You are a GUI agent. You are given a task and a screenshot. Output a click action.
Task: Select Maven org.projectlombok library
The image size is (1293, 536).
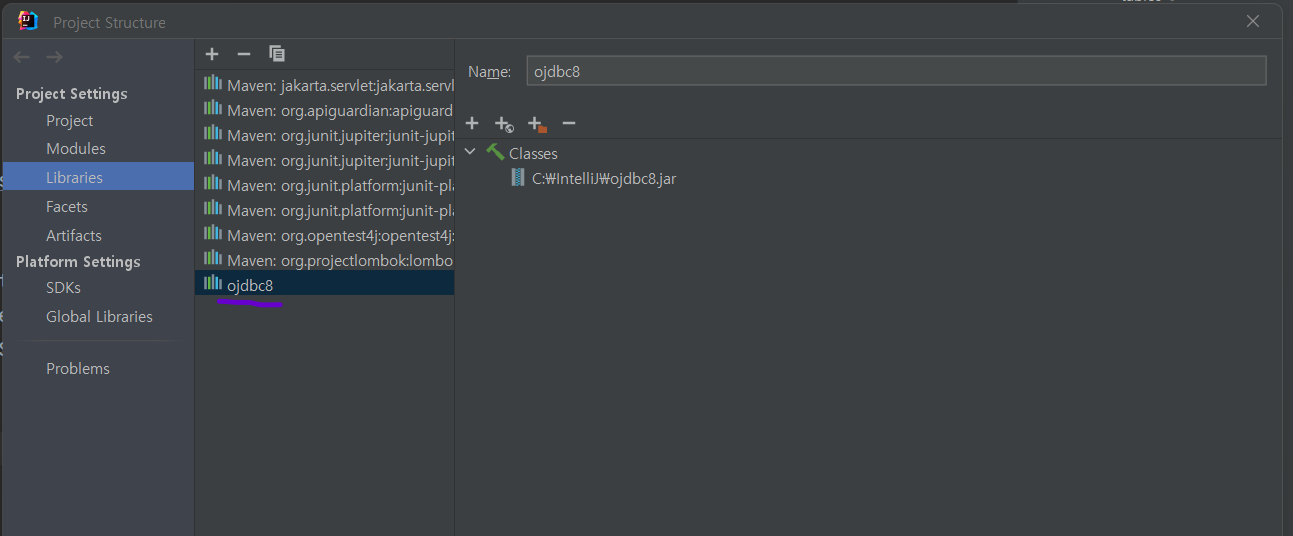(x=325, y=260)
